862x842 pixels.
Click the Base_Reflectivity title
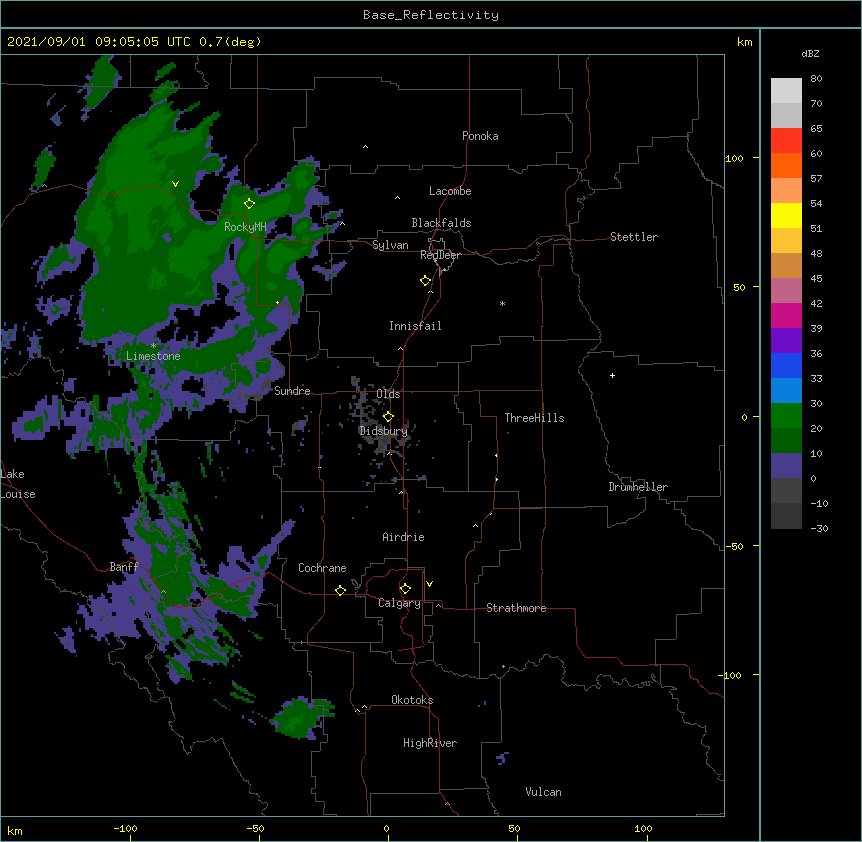pyautogui.click(x=431, y=15)
